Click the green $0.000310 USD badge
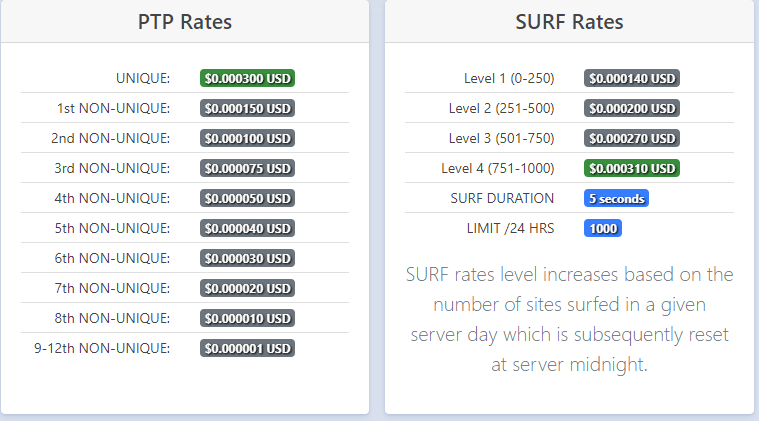The height and width of the screenshot is (421, 759). pyautogui.click(x=632, y=168)
